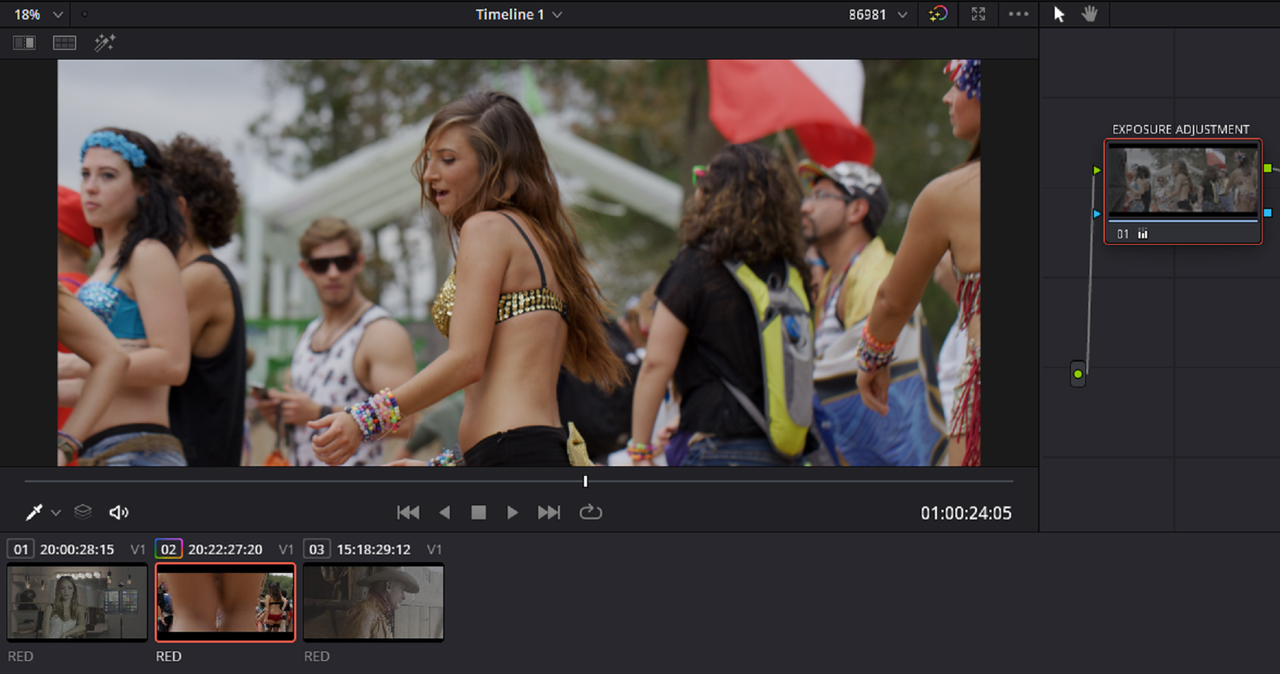Expand the eyedropper tool options chevron

(56, 513)
